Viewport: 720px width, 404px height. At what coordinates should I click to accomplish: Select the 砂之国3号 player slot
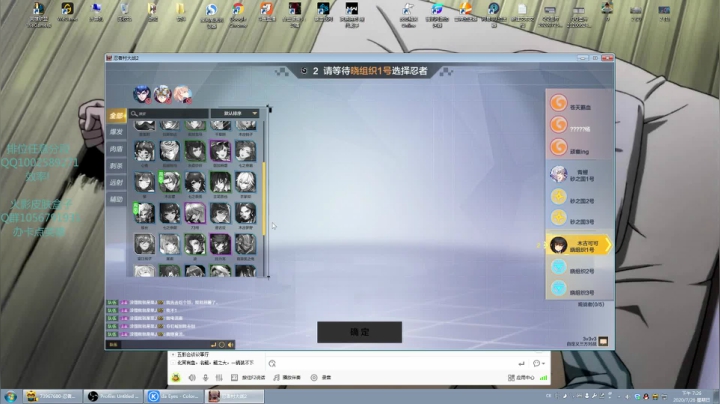click(579, 219)
